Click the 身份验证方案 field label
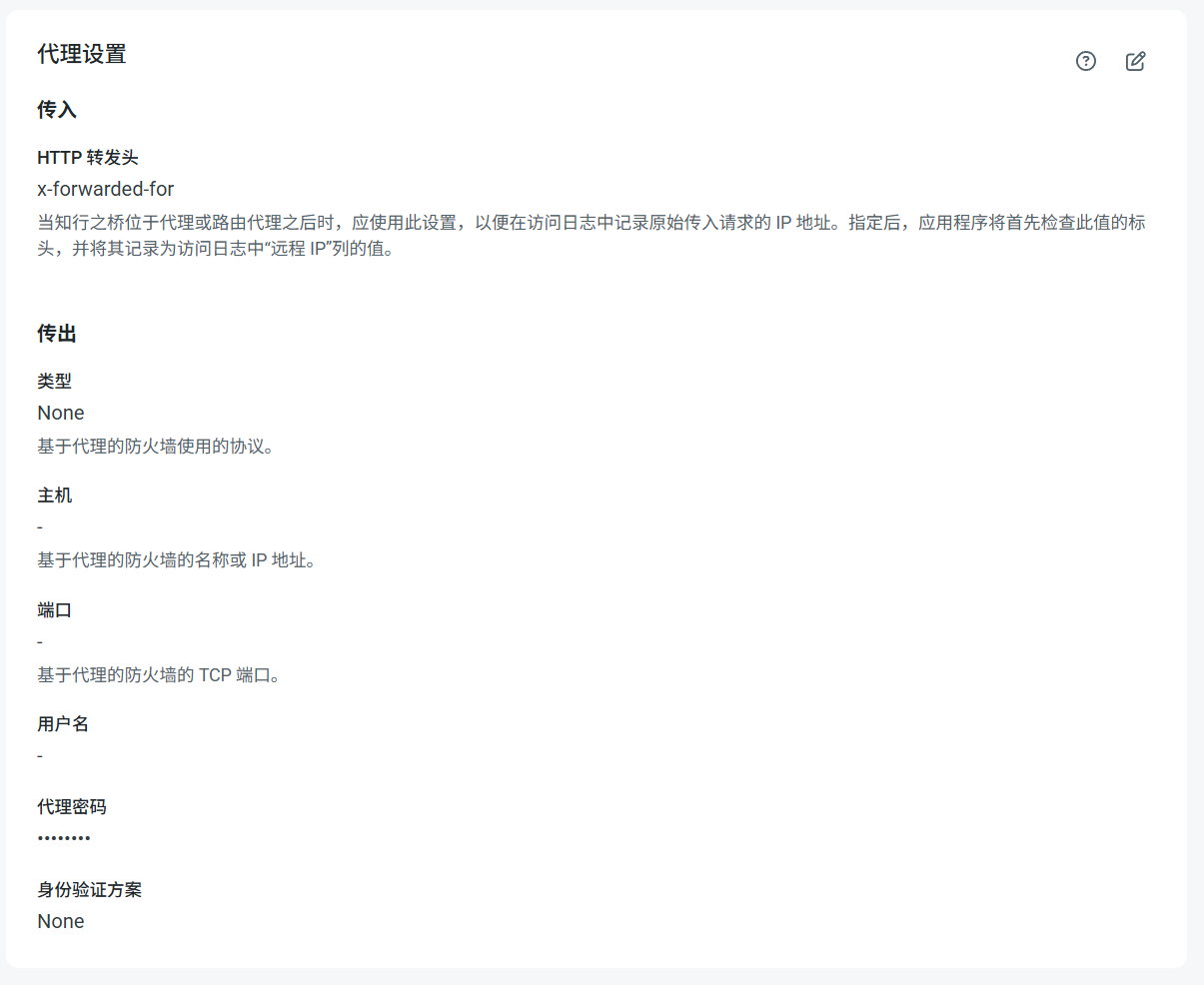The height and width of the screenshot is (985, 1204). (90, 890)
